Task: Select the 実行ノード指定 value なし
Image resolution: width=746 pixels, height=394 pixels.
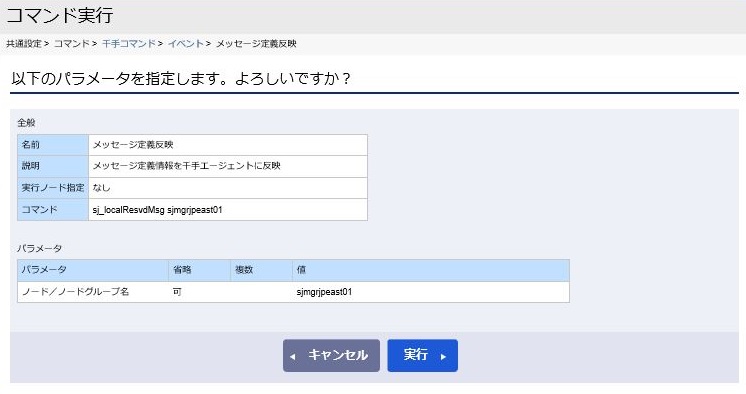Action: point(101,188)
